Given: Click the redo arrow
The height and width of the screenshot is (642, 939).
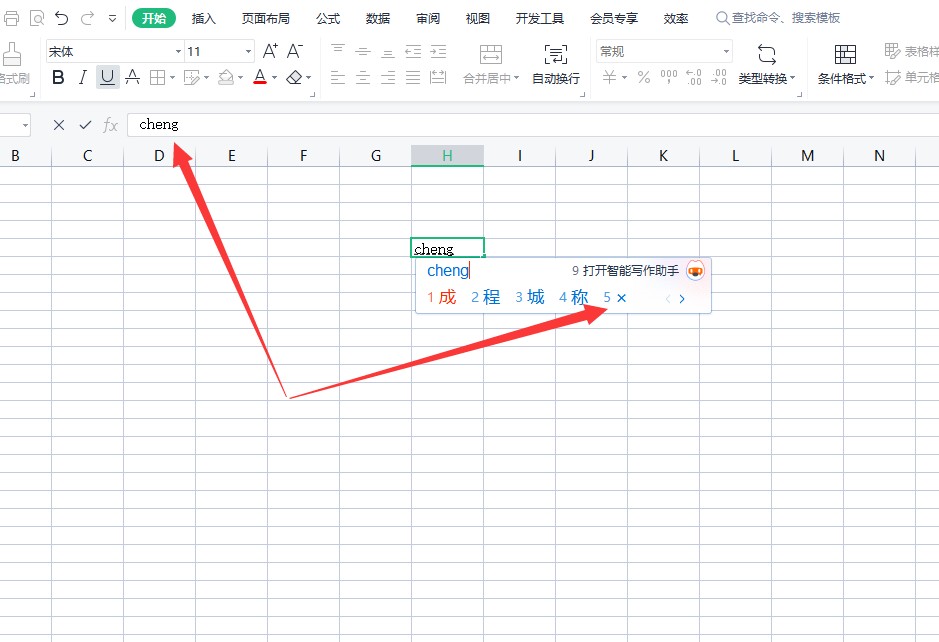Looking at the screenshot, I should click(x=87, y=19).
